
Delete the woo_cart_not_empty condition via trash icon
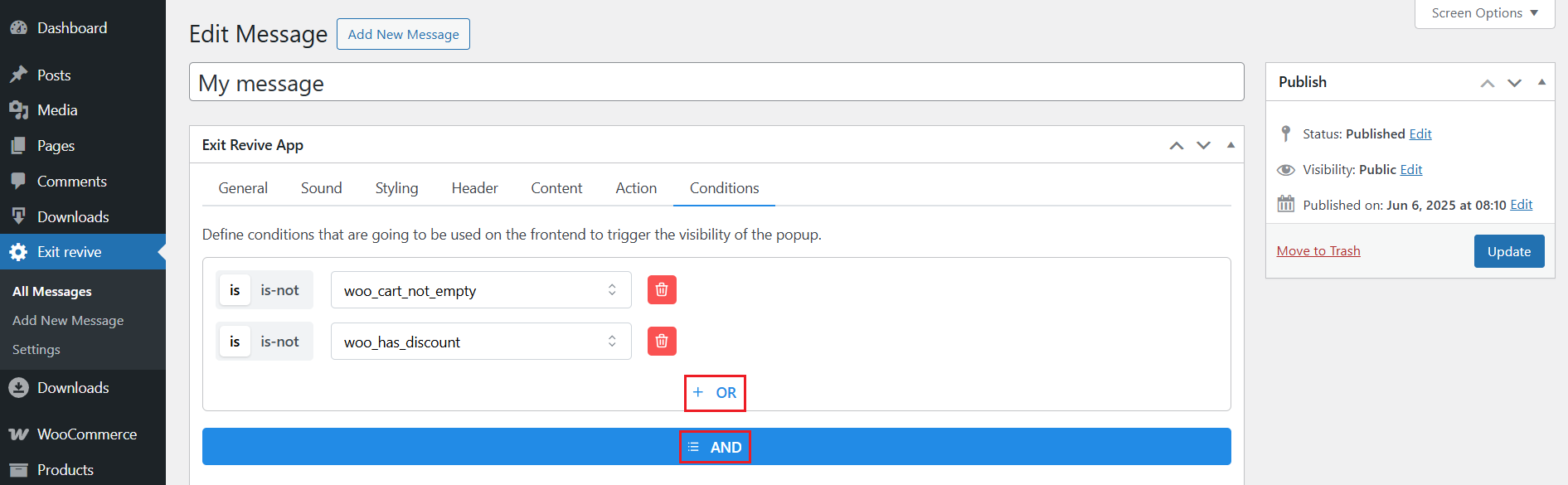click(x=662, y=290)
